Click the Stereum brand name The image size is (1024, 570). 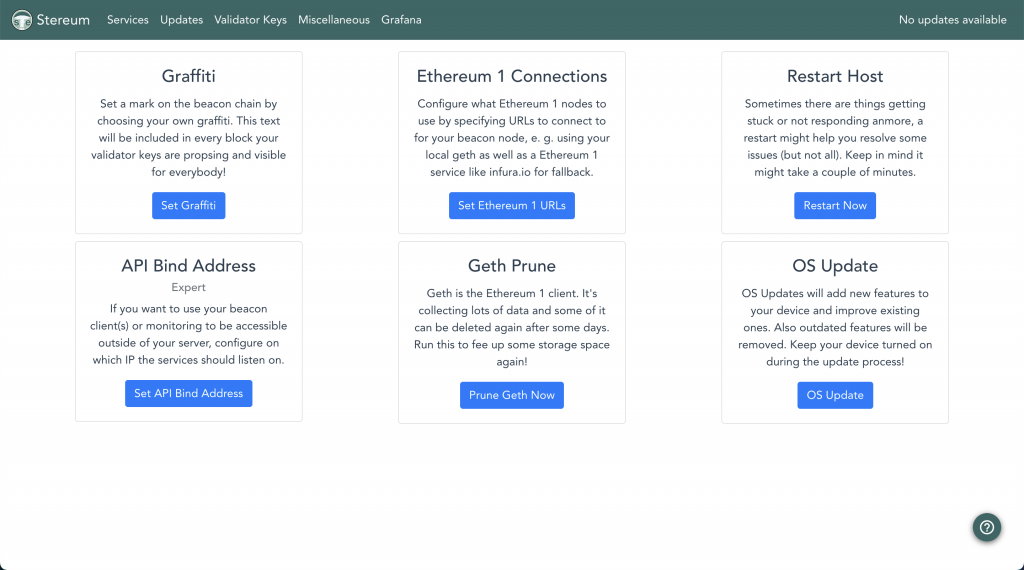point(63,20)
